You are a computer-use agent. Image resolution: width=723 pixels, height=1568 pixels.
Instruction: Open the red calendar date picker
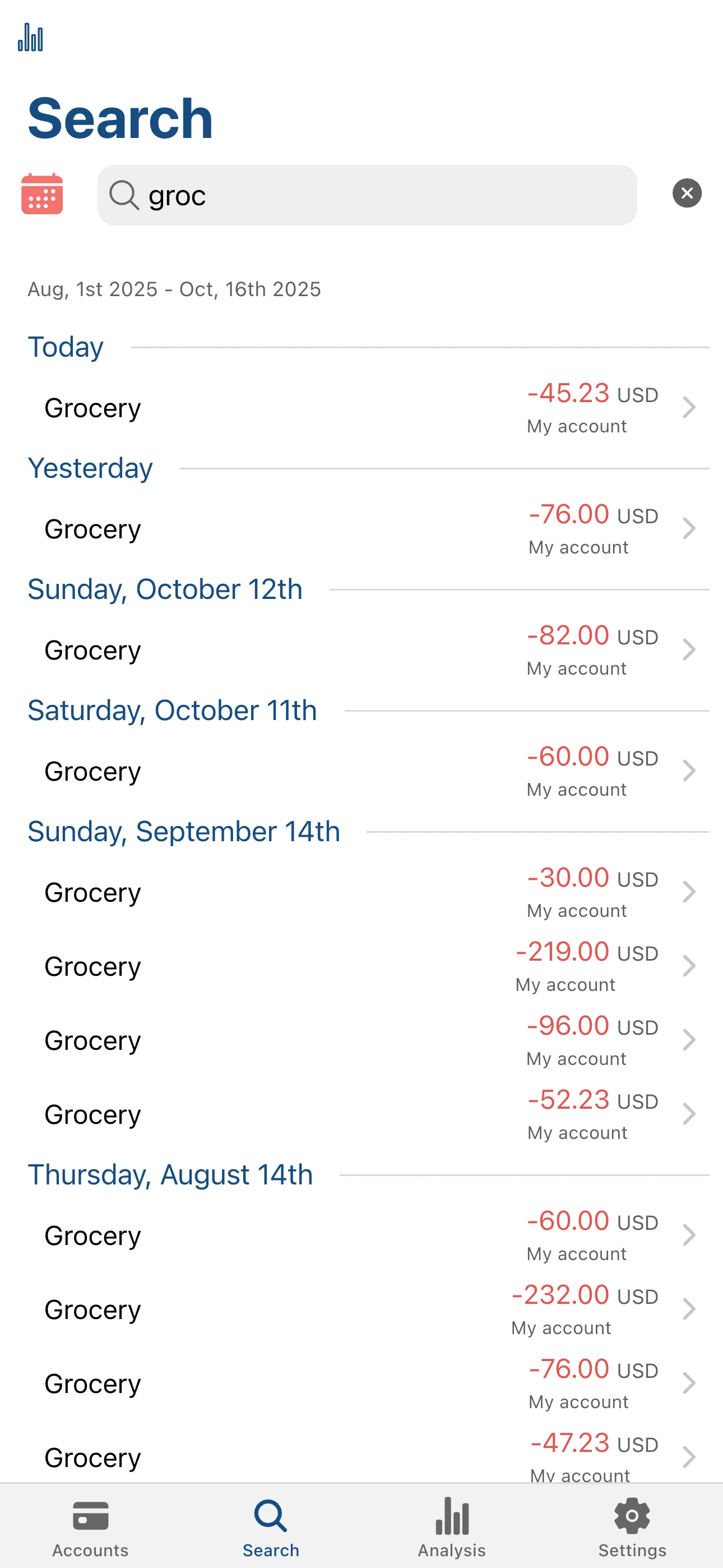click(42, 194)
